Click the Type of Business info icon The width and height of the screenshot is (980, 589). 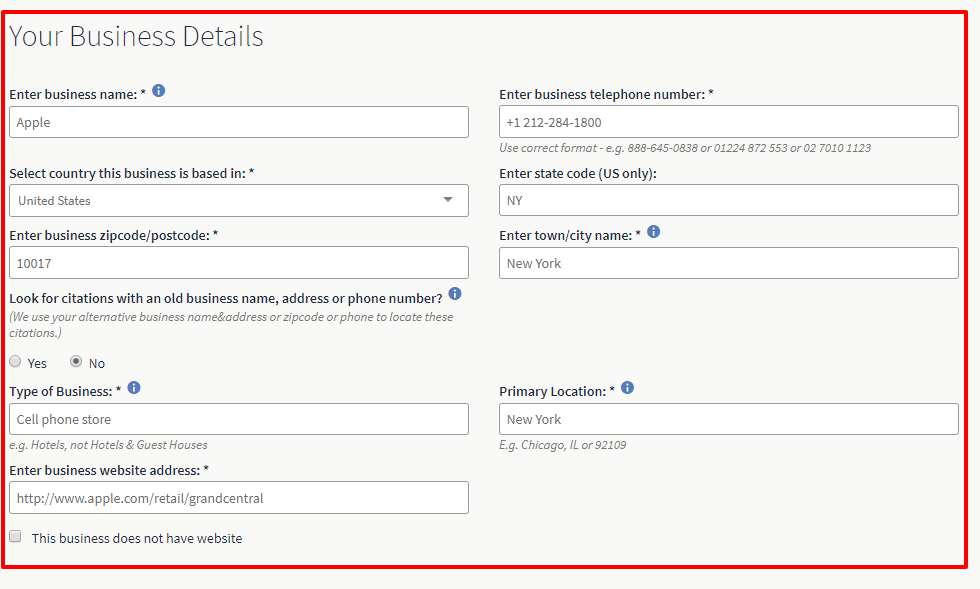pos(134,388)
